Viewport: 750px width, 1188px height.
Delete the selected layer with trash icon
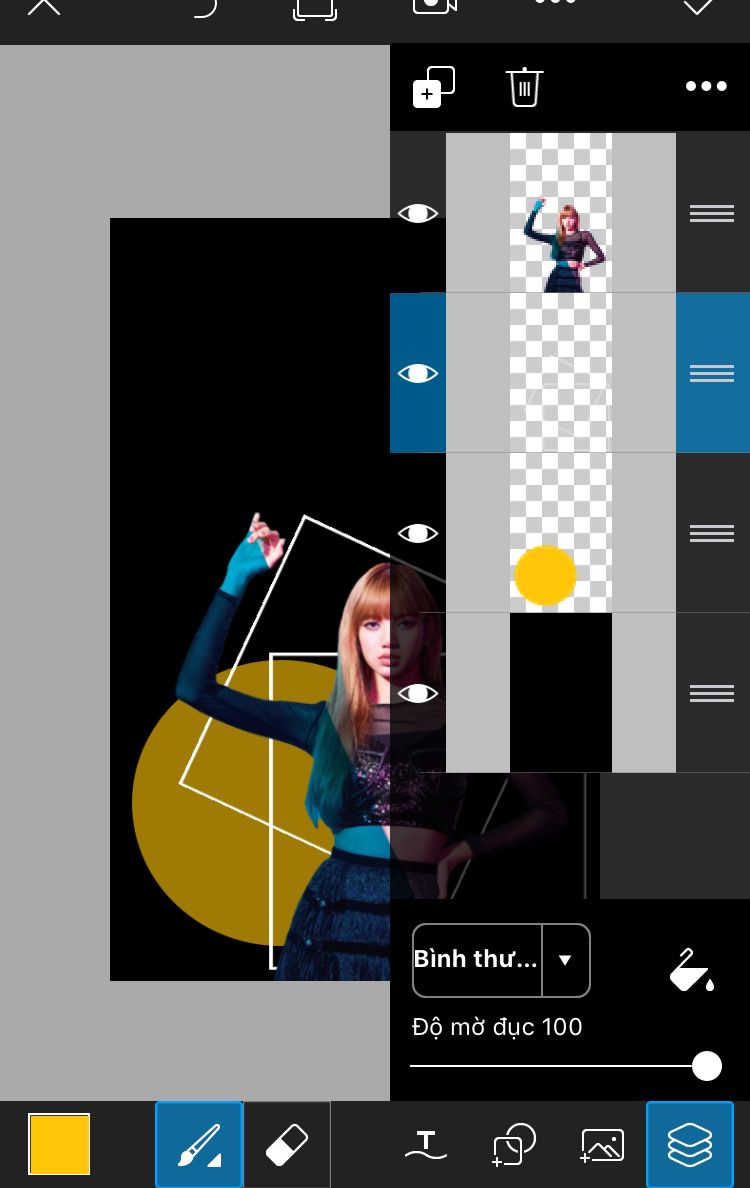[x=523, y=87]
